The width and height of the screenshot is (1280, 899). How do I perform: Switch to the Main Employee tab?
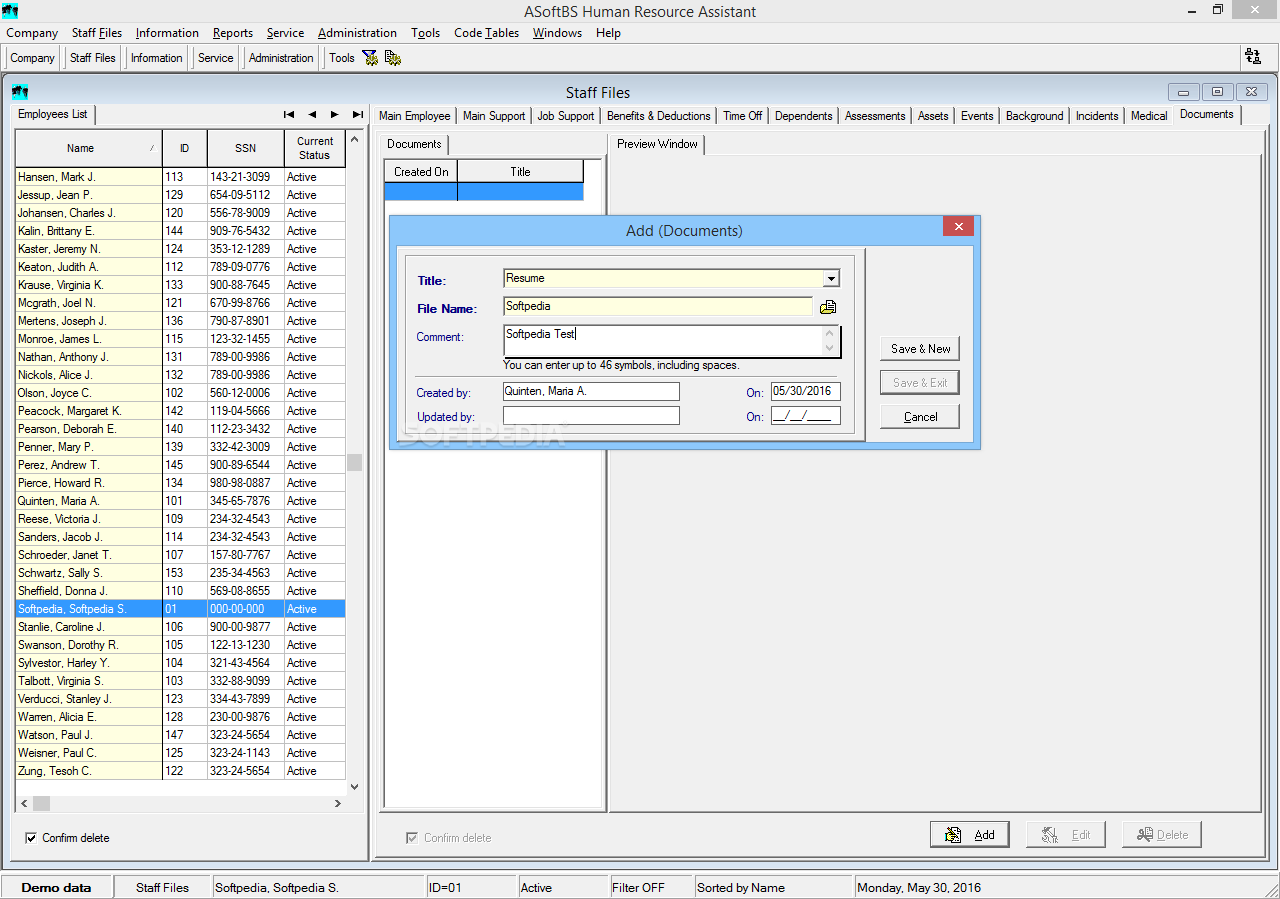[x=415, y=116]
